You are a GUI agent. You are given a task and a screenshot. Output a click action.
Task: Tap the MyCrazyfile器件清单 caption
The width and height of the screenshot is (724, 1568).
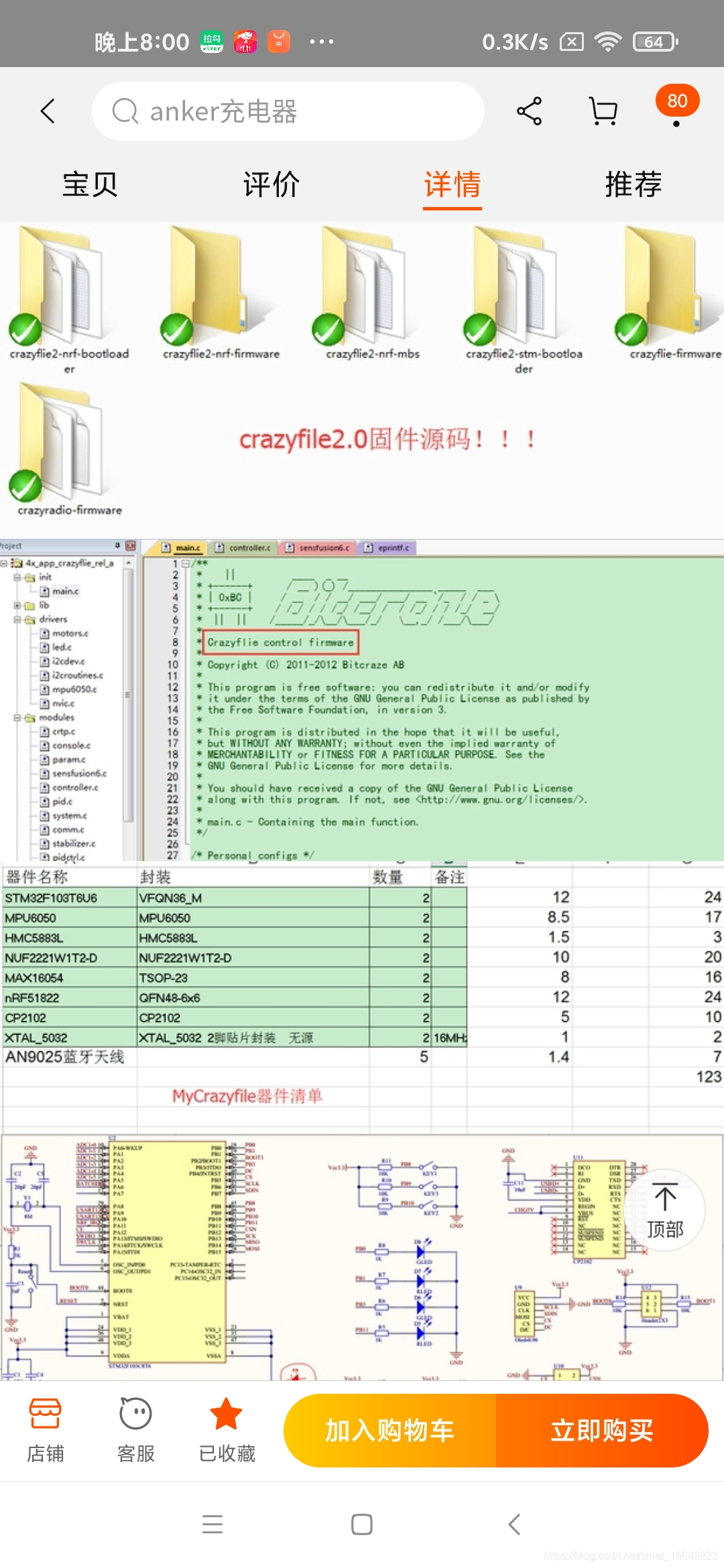(247, 1096)
